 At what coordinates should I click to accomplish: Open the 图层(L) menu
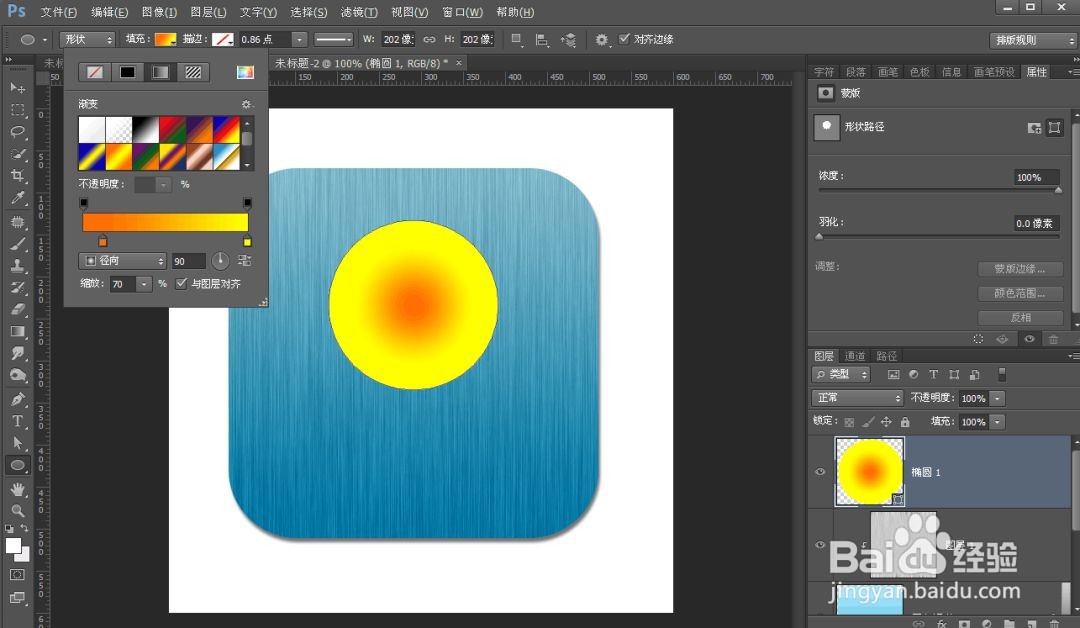(x=208, y=12)
